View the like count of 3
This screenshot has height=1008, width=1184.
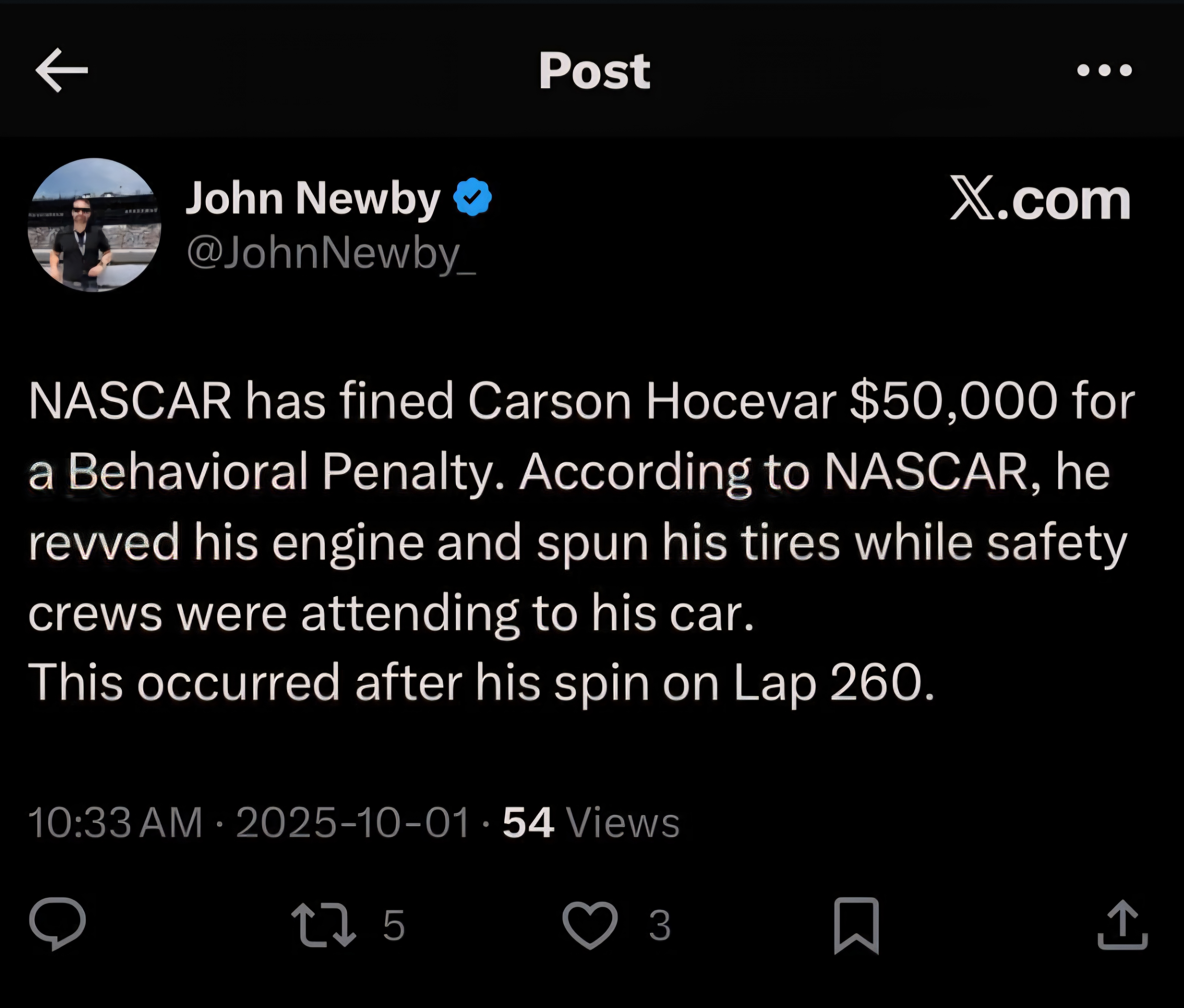tap(660, 925)
